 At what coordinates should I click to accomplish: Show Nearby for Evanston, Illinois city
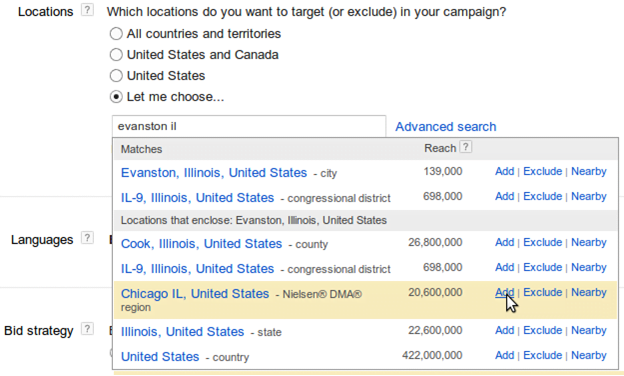tap(589, 171)
